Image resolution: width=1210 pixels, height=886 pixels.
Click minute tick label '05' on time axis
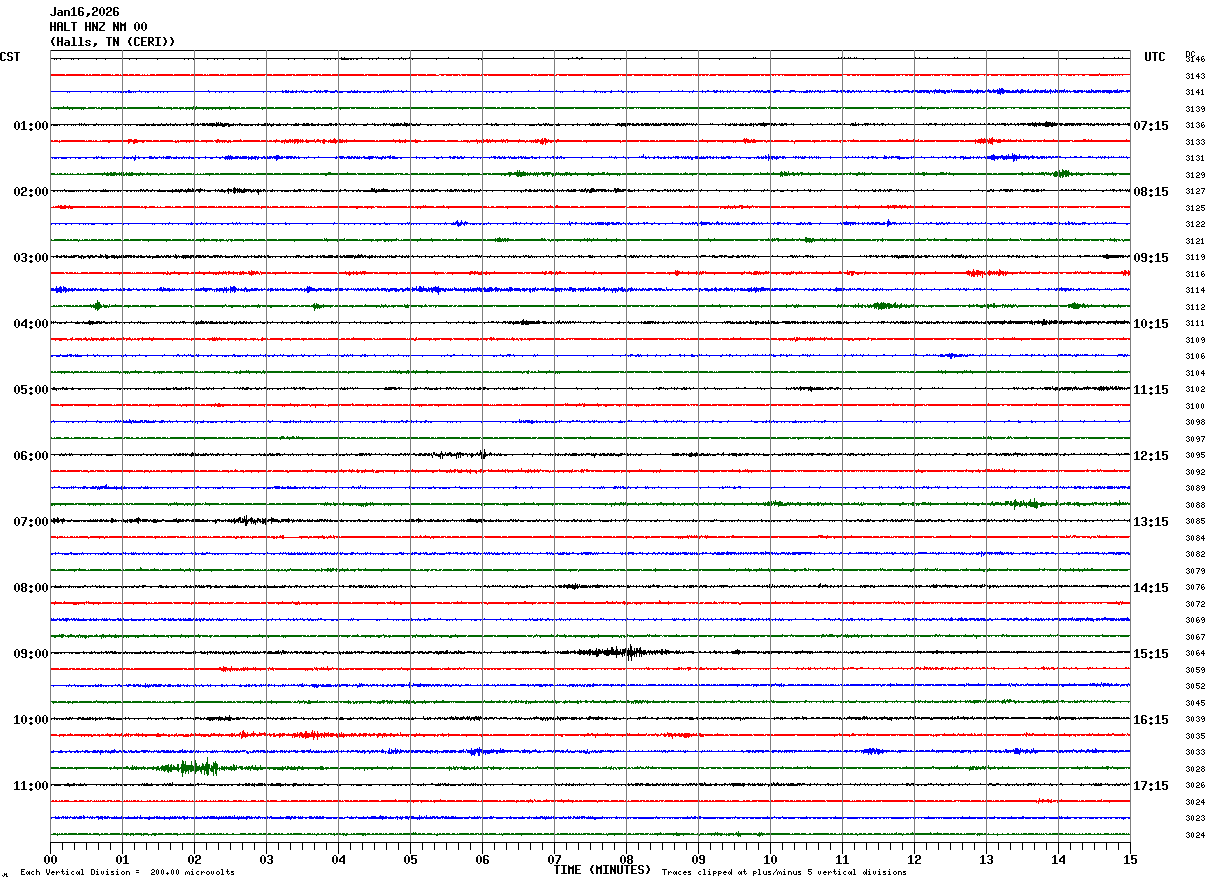(410, 859)
